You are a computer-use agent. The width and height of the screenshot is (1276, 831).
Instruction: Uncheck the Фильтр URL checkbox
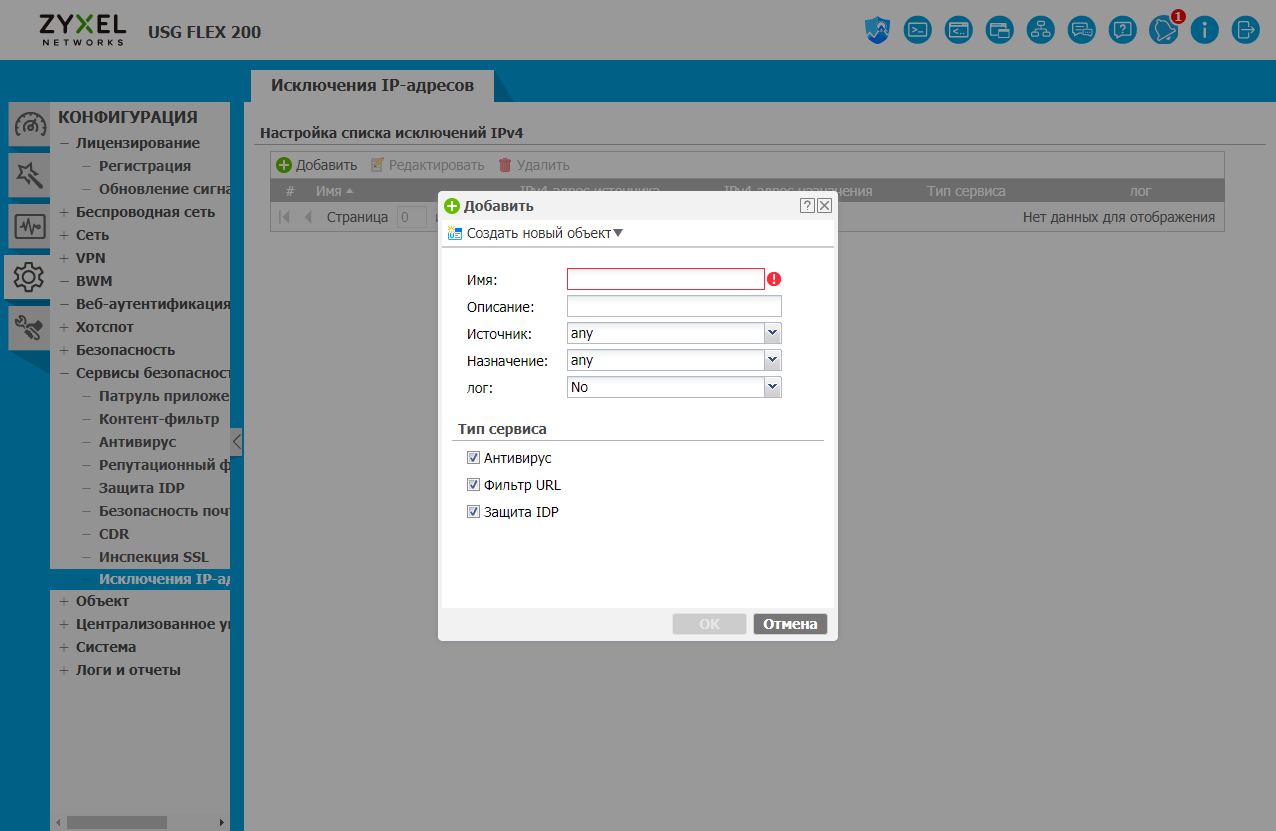pyautogui.click(x=473, y=485)
